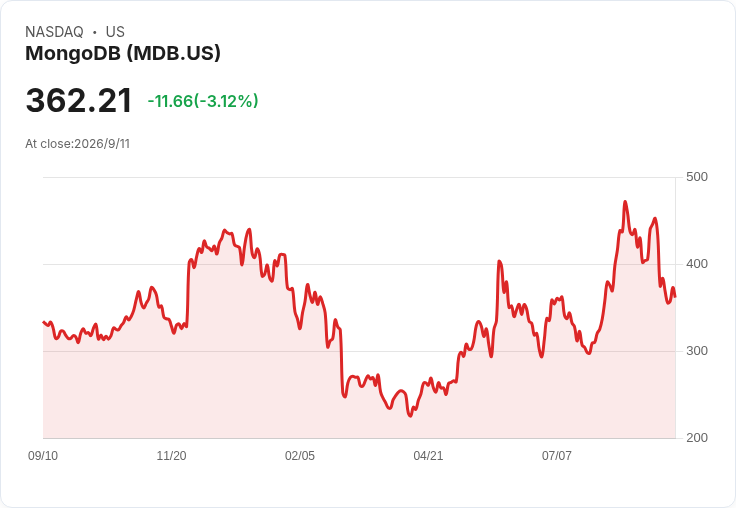Select the -11.66(-3.12%) change value

203,101
